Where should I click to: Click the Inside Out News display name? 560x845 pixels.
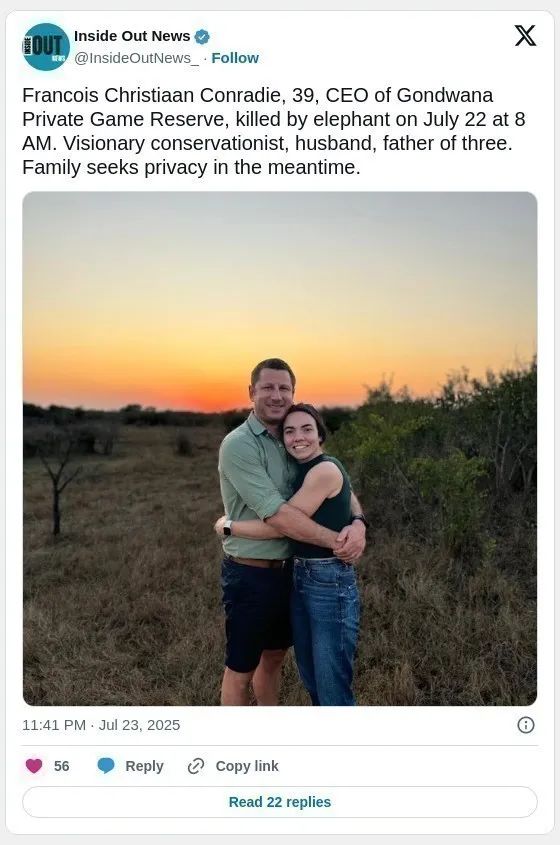[132, 36]
